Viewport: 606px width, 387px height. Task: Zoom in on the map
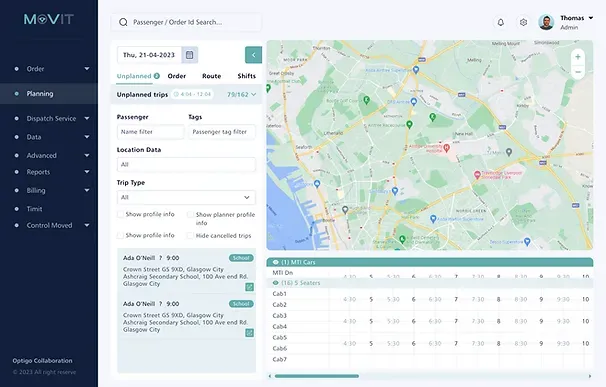pos(578,57)
